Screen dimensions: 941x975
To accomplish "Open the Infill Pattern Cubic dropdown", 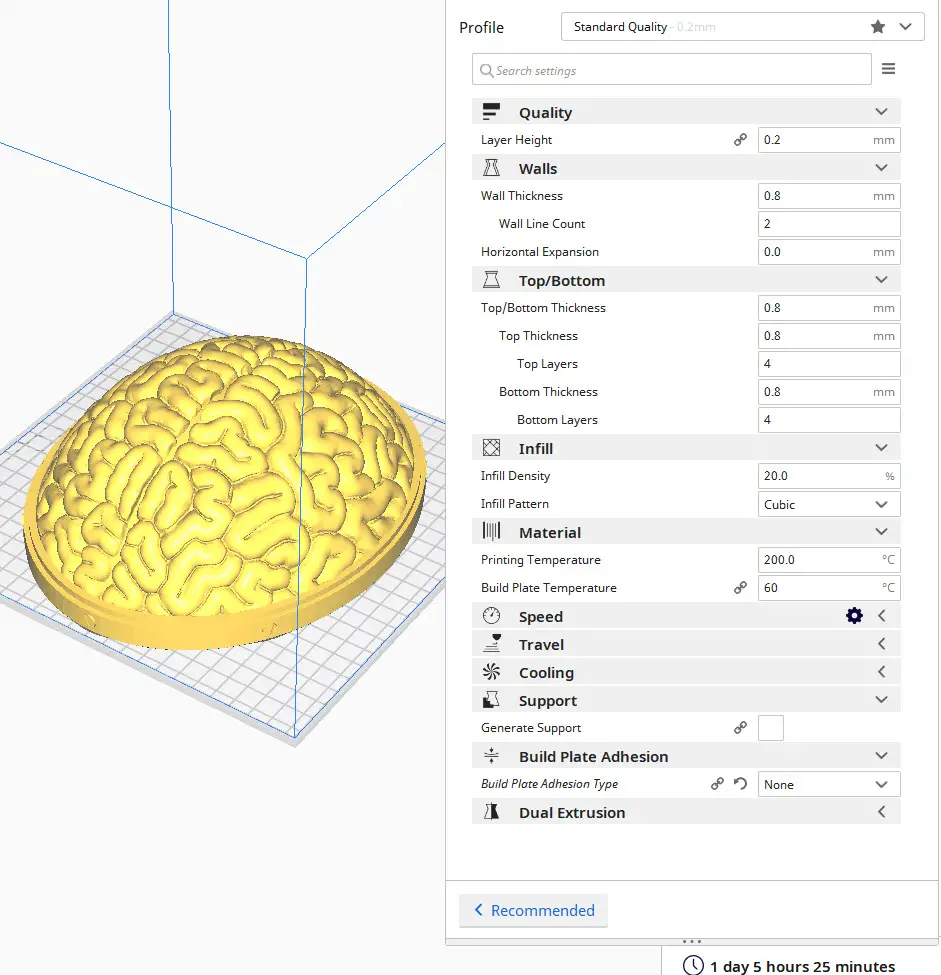I will tap(829, 504).
